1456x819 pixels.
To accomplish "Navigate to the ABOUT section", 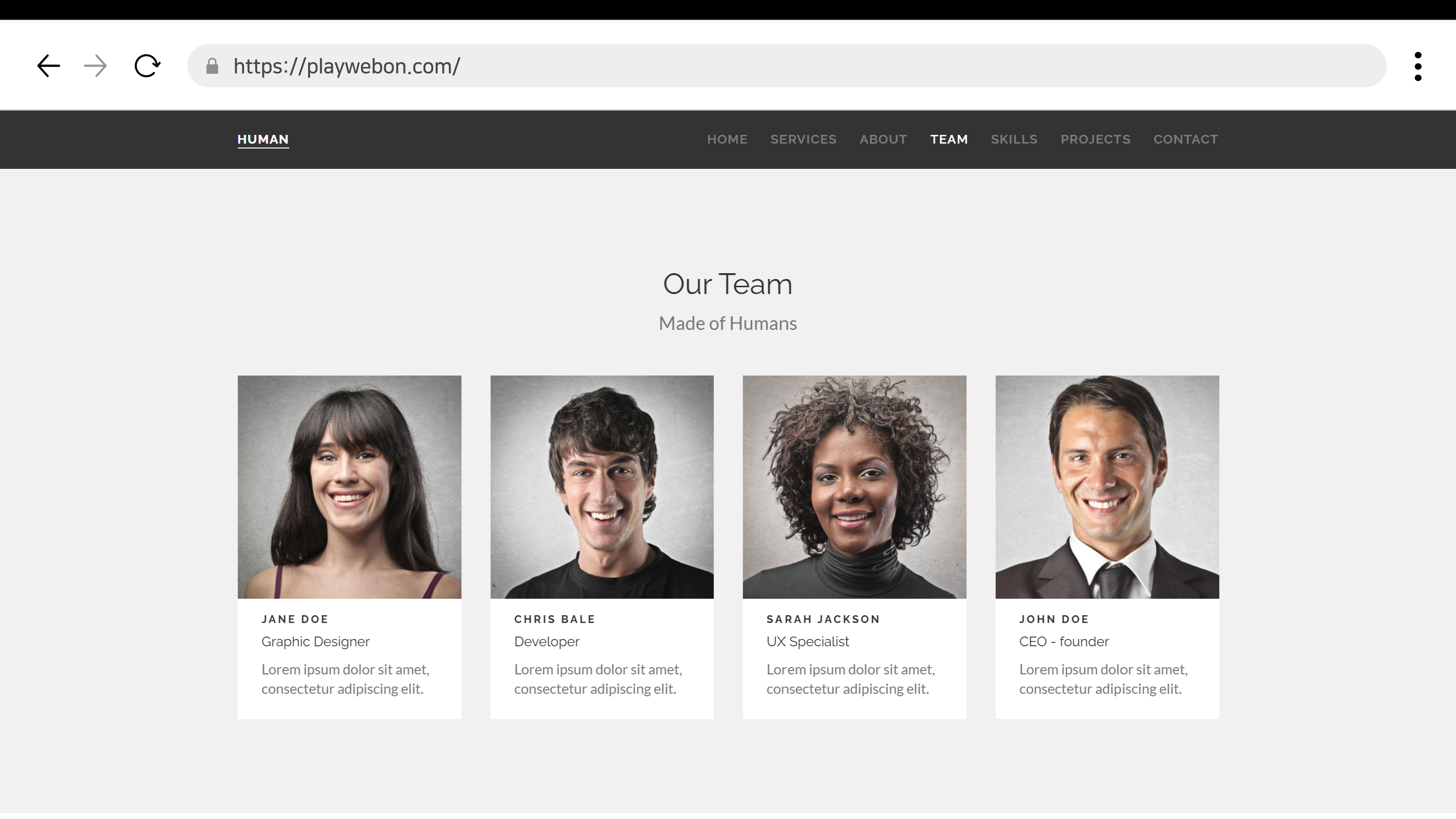I will click(x=883, y=139).
